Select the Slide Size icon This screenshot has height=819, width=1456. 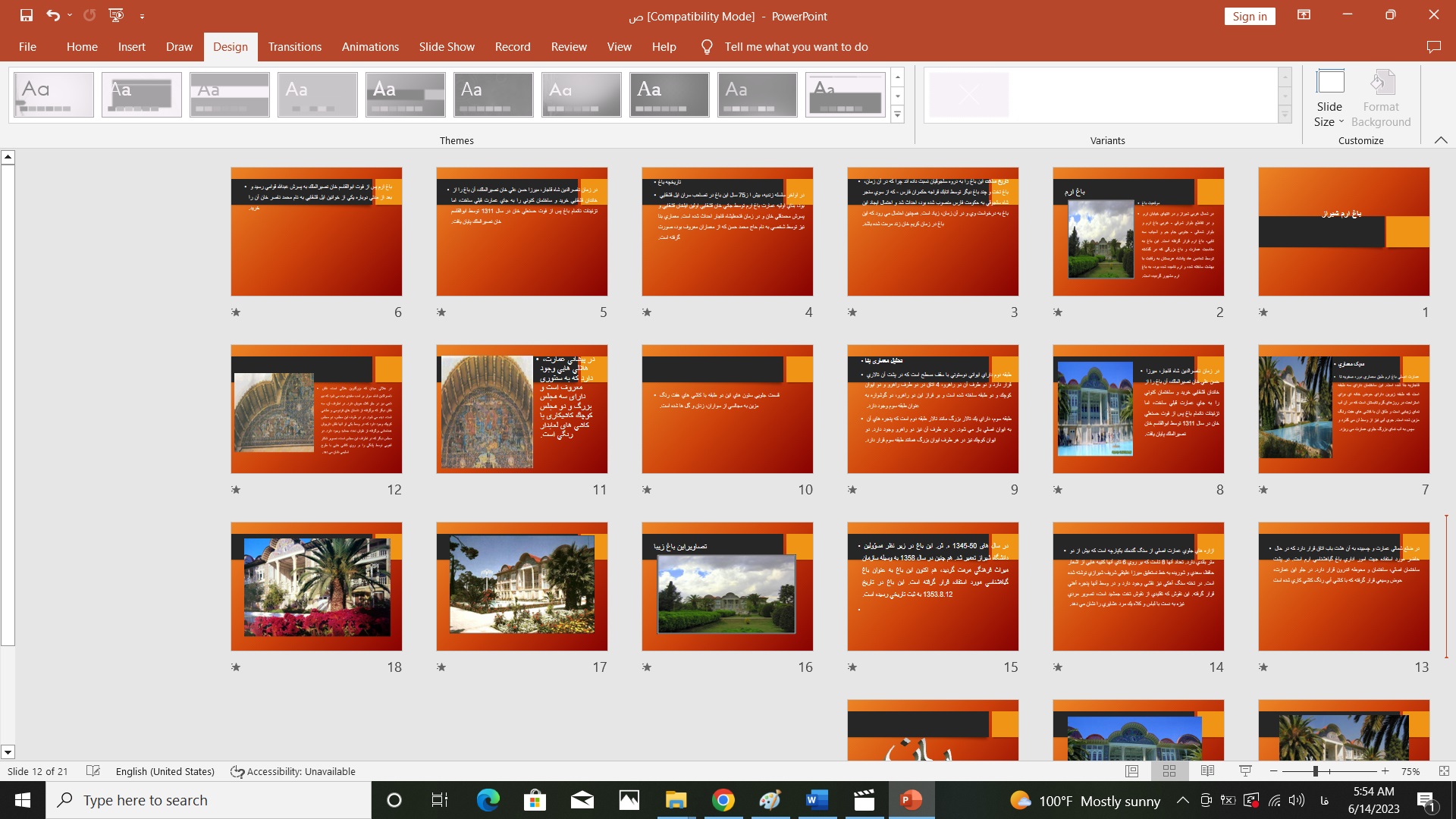(x=1329, y=97)
